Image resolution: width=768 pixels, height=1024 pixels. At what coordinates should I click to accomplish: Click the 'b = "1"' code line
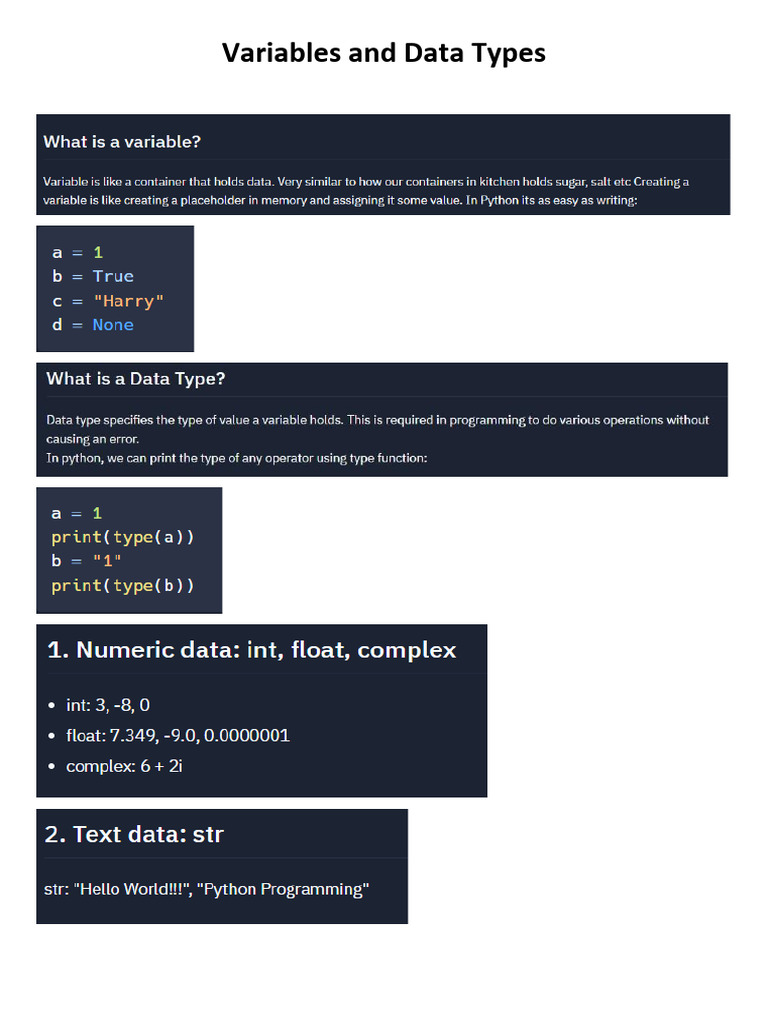coord(86,561)
